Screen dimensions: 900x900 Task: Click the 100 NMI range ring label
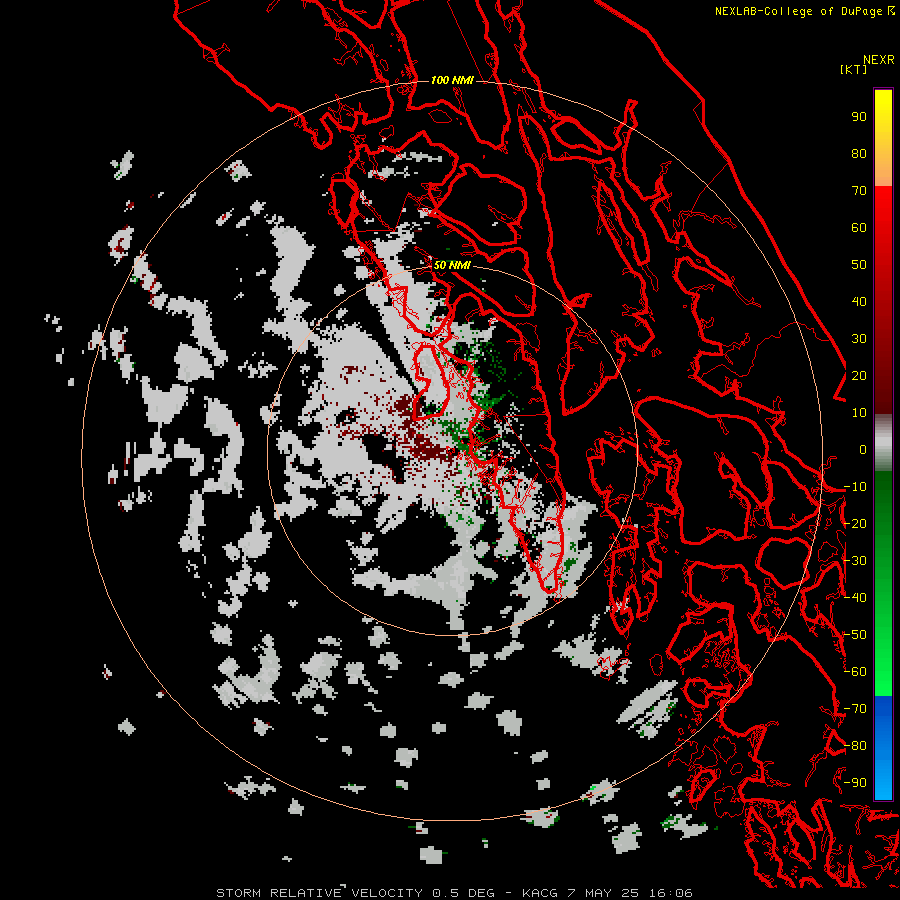452,80
